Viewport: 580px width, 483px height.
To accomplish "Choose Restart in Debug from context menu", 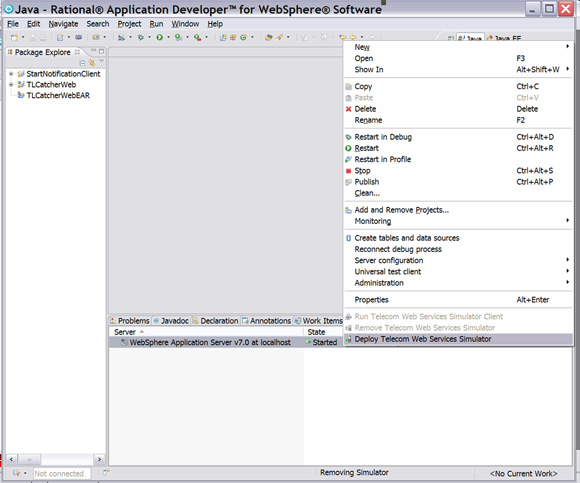I will (x=459, y=137).
